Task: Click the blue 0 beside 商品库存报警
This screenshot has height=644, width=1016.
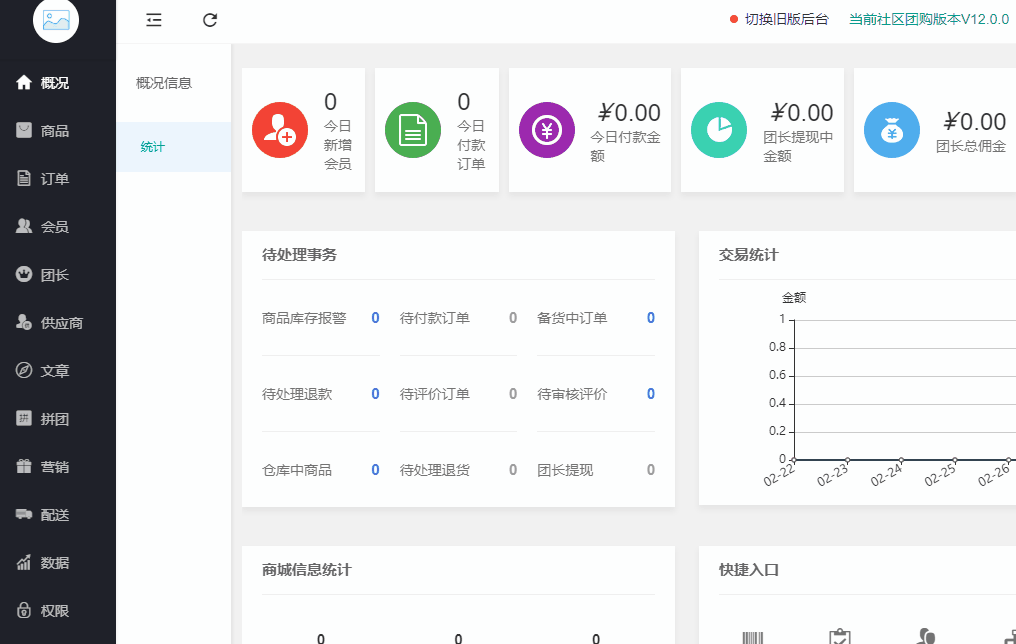Action: tap(374, 317)
